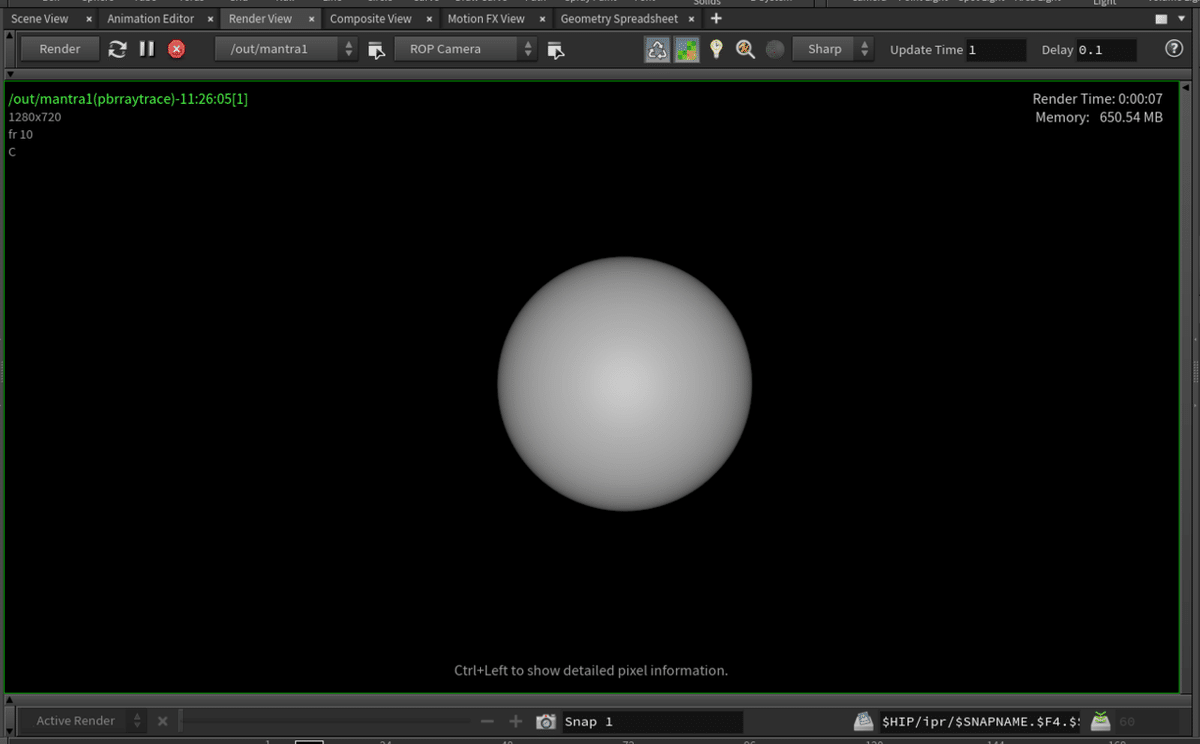Click the minus snapshot zoom icon
The image size is (1200, 744).
click(x=487, y=721)
